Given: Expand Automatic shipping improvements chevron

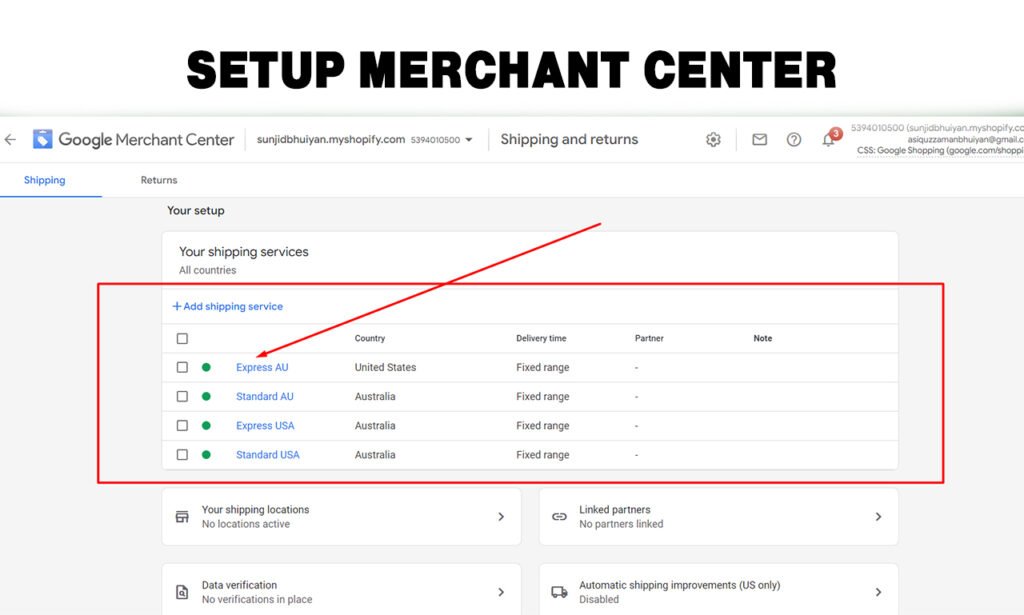Looking at the screenshot, I should tap(878, 592).
